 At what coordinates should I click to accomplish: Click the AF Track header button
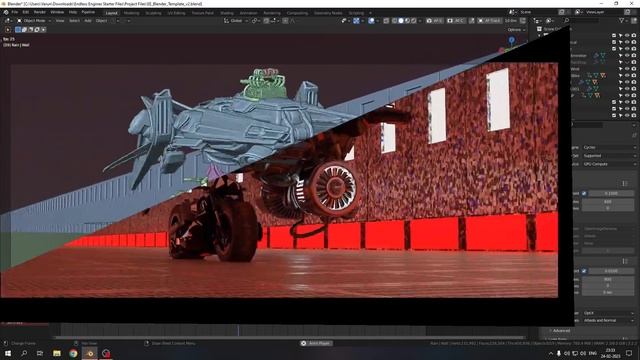(489, 20)
